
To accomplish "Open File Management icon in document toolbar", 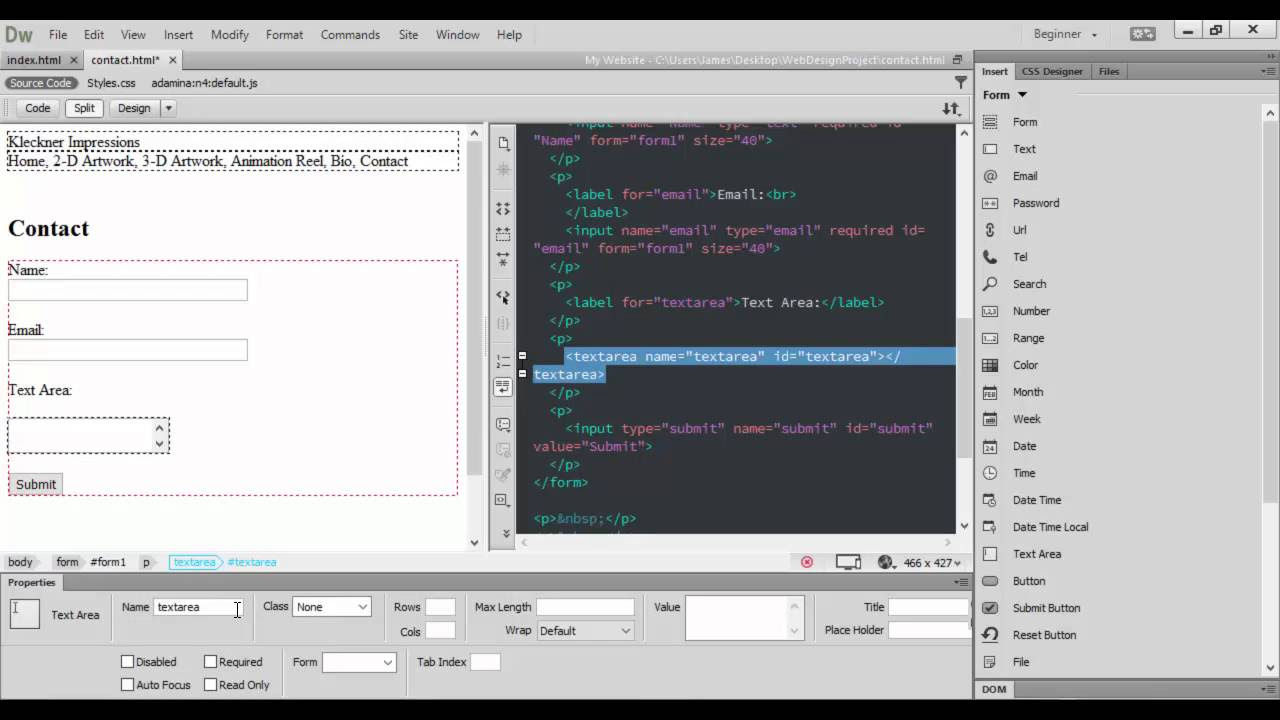I will pyautogui.click(x=951, y=108).
